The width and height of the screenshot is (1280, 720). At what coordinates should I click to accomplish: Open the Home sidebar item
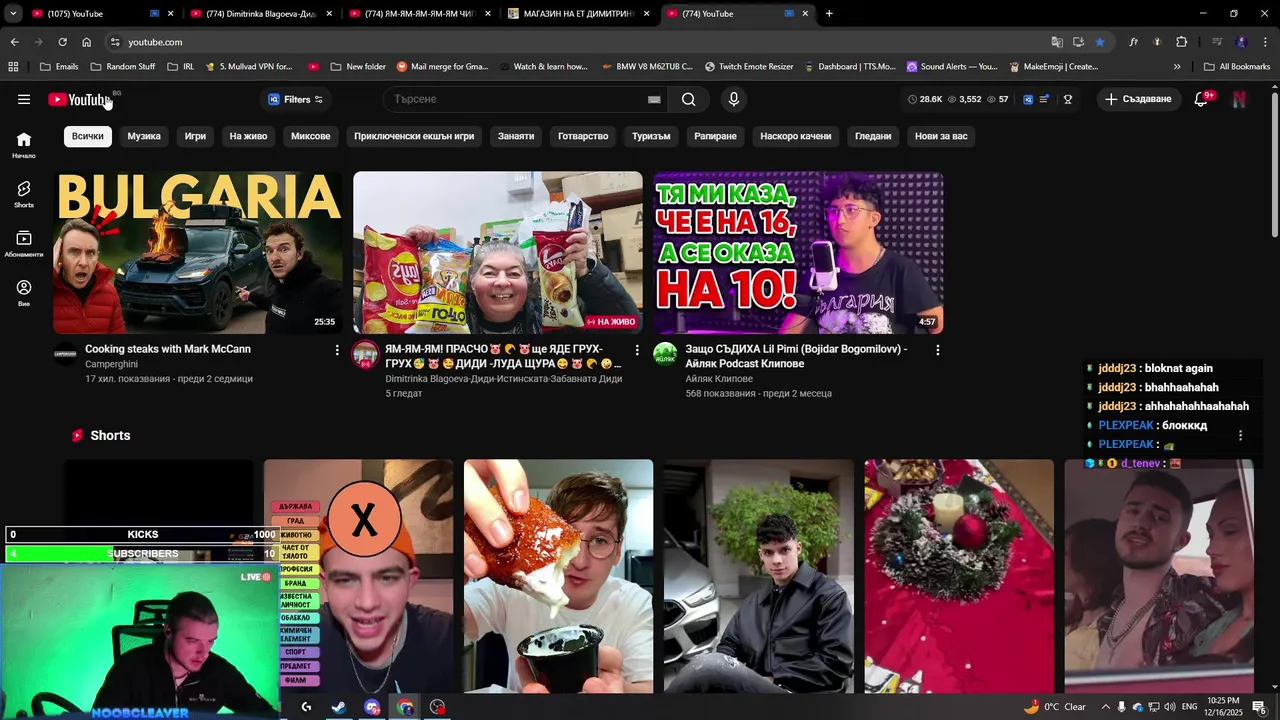24,145
